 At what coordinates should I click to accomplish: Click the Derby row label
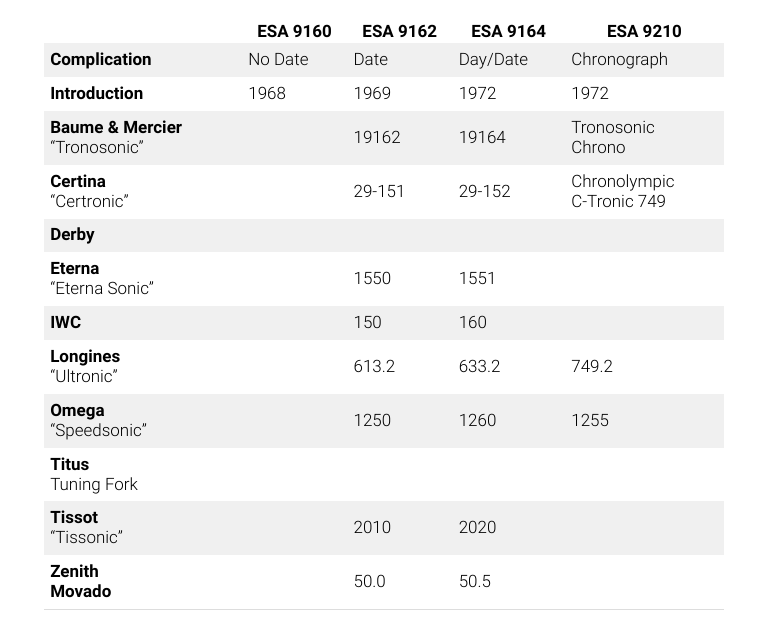tap(72, 234)
